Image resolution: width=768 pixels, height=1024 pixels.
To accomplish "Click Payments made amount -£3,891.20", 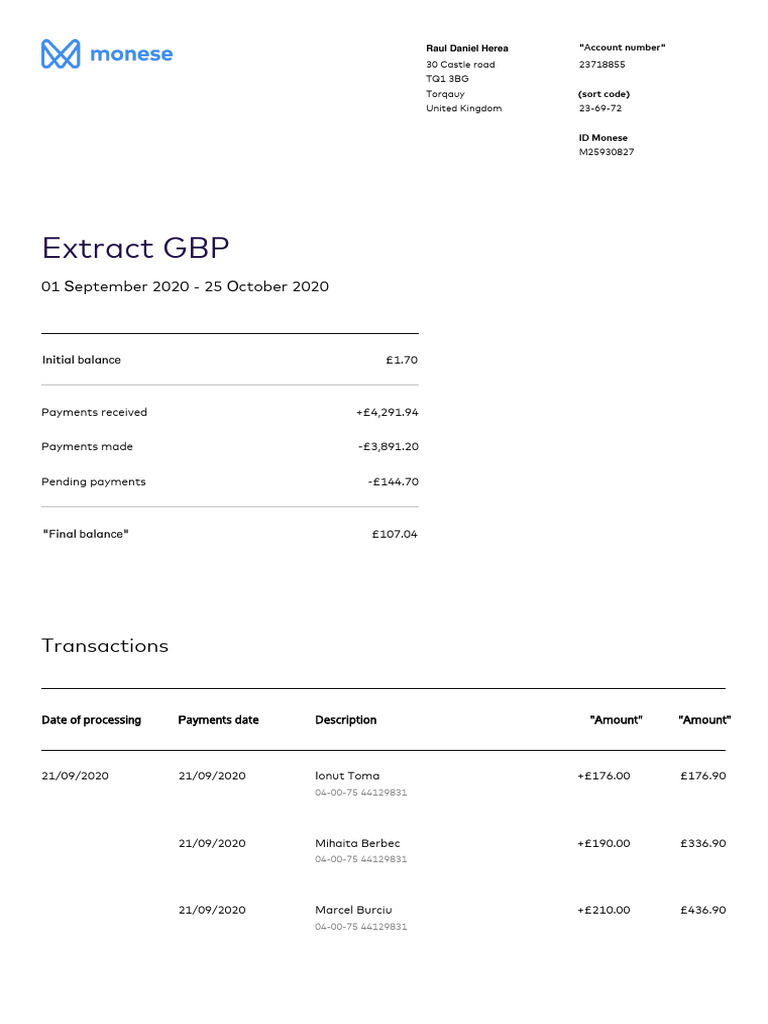I will click(388, 447).
